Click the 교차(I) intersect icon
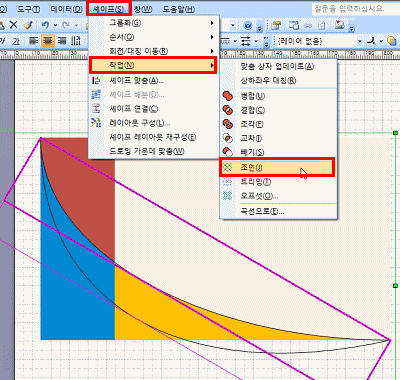This screenshot has height=380, width=400. click(x=228, y=138)
